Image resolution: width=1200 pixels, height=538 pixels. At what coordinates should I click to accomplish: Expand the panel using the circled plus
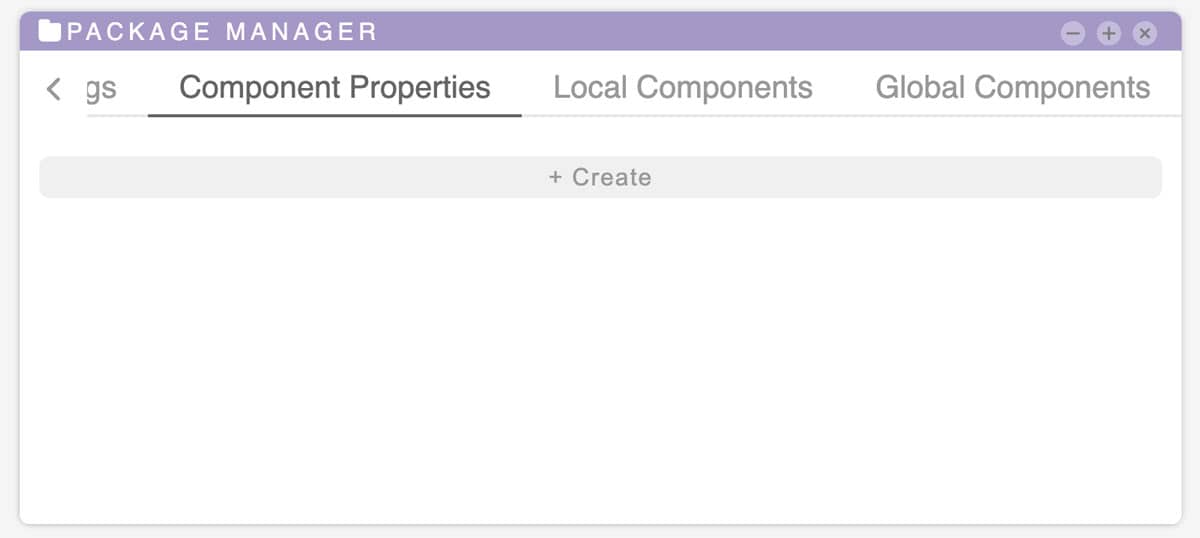[x=1109, y=33]
